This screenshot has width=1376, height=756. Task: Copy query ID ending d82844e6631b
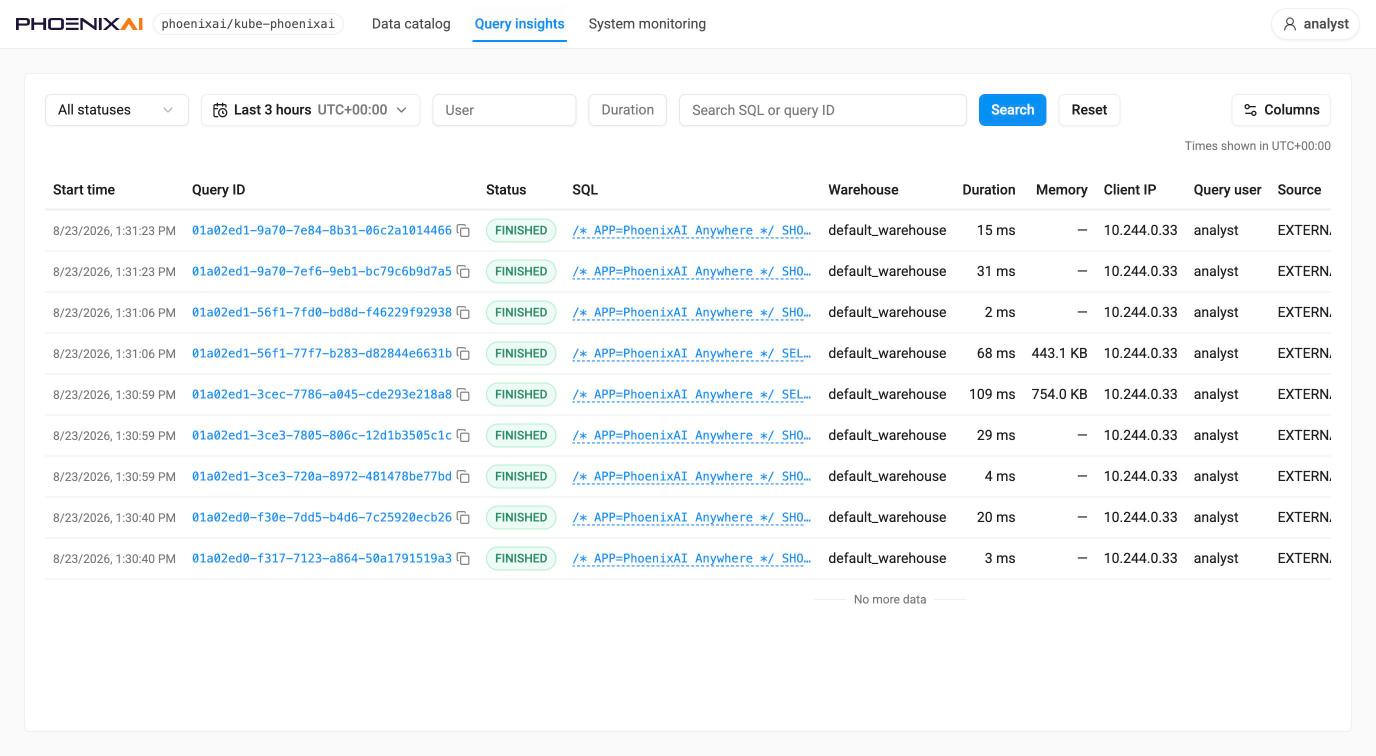pos(463,354)
